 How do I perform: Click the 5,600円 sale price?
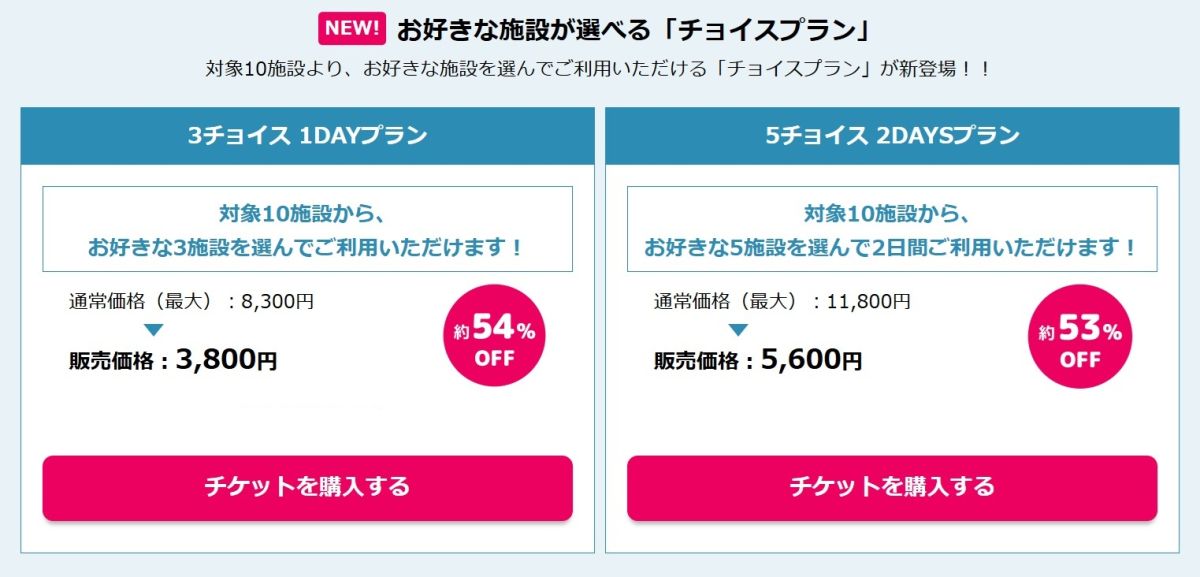(811, 360)
